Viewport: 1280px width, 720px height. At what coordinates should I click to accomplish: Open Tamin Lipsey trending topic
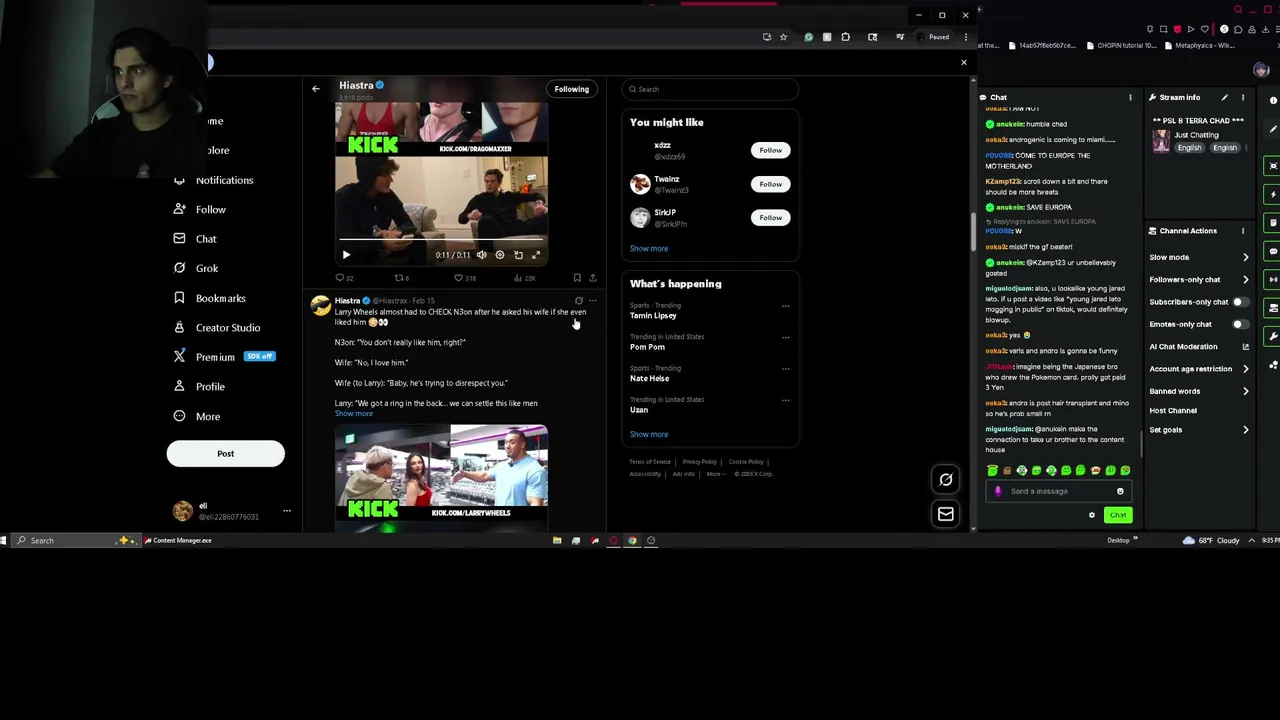pyautogui.click(x=653, y=316)
